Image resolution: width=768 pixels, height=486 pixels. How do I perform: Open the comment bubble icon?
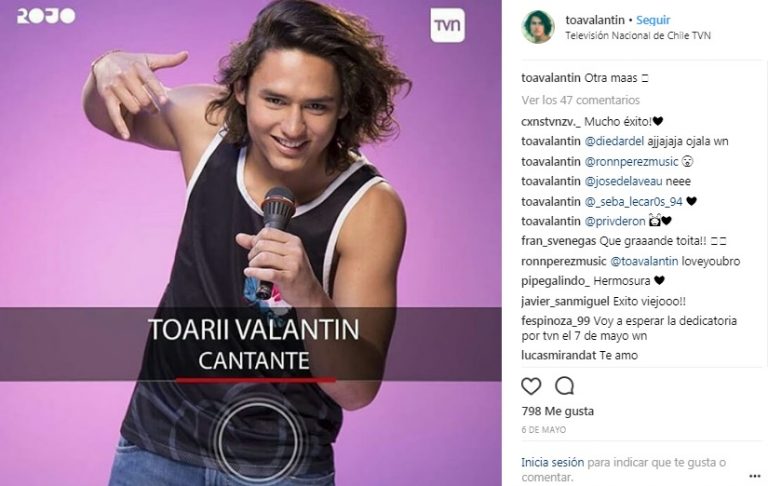(564, 386)
